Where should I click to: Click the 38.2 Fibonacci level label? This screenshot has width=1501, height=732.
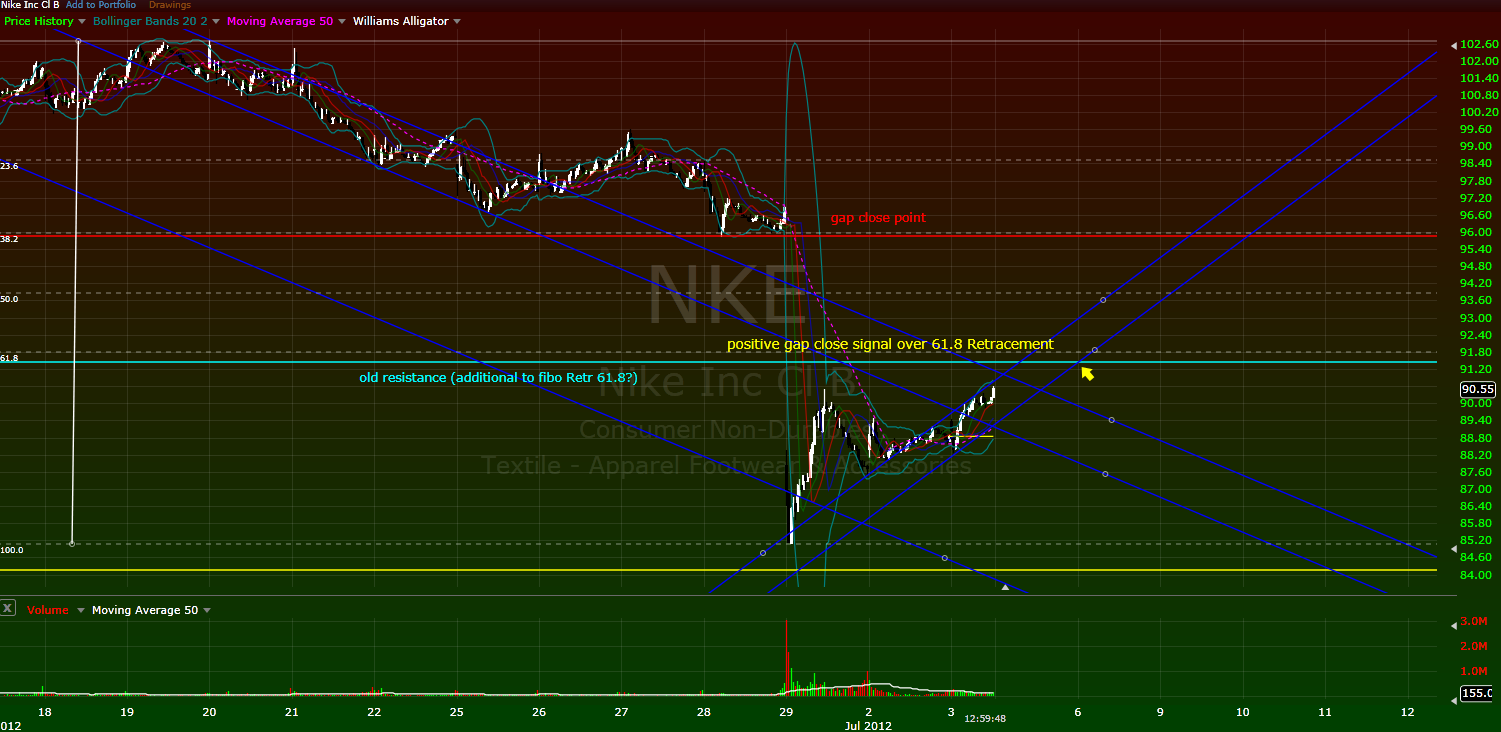click(9, 239)
